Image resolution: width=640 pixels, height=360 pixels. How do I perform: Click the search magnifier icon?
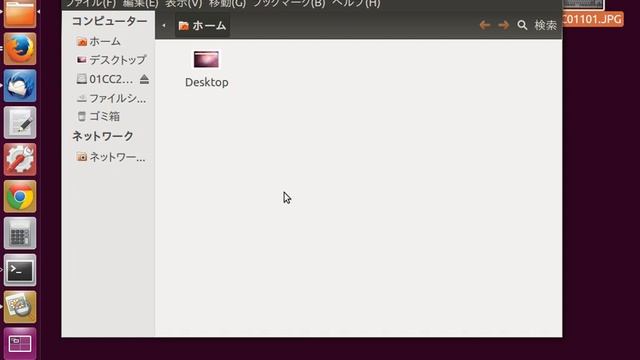522,25
